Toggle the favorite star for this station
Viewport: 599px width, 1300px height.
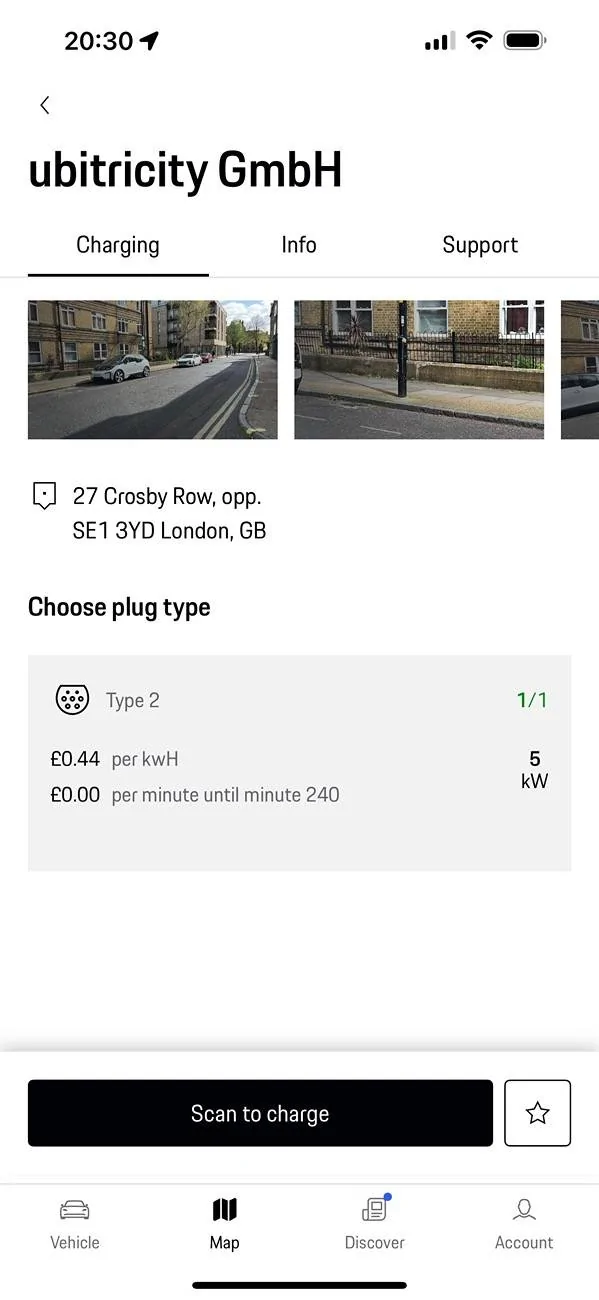(x=537, y=1113)
